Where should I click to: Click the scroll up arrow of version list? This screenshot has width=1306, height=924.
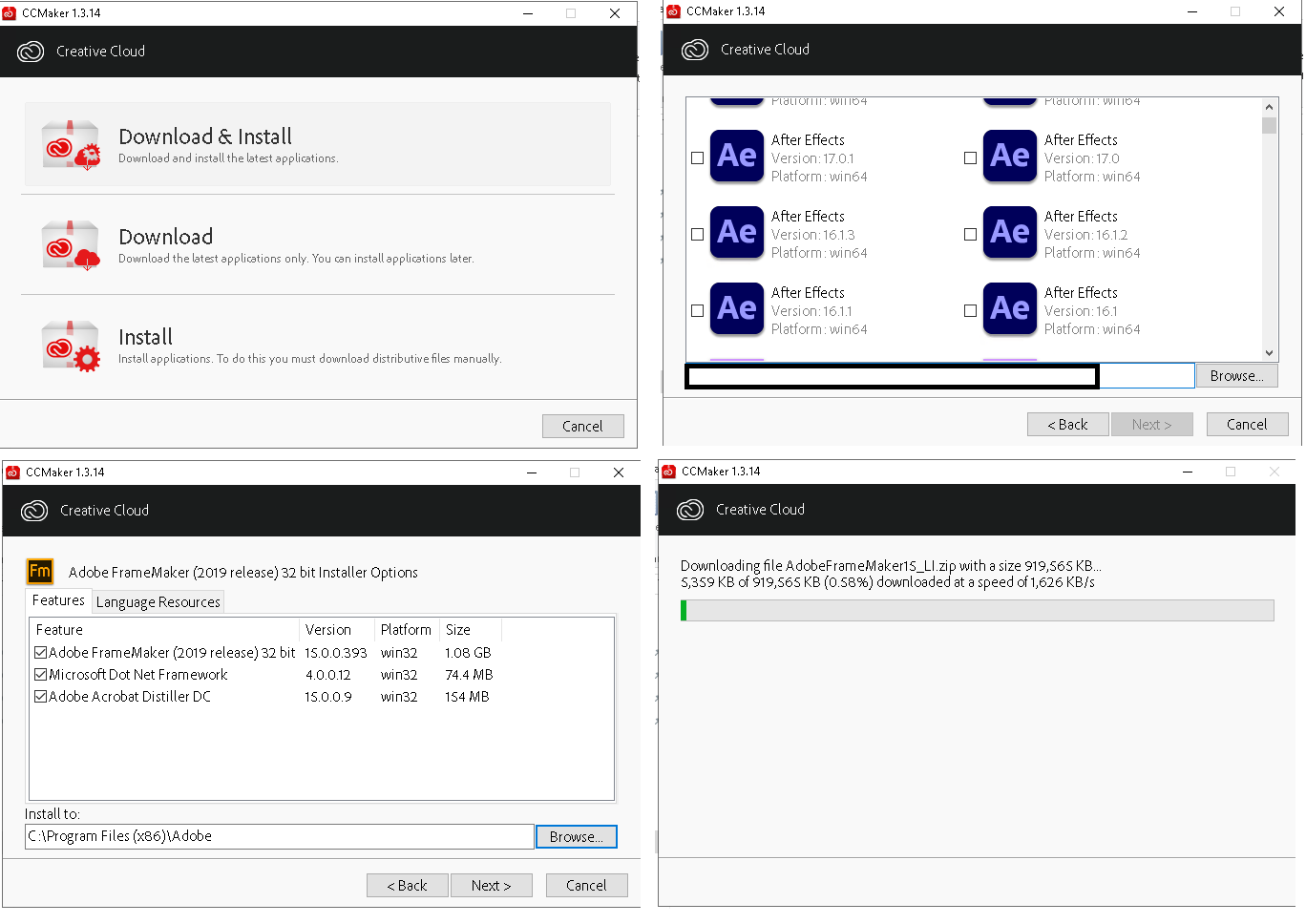(x=1269, y=108)
